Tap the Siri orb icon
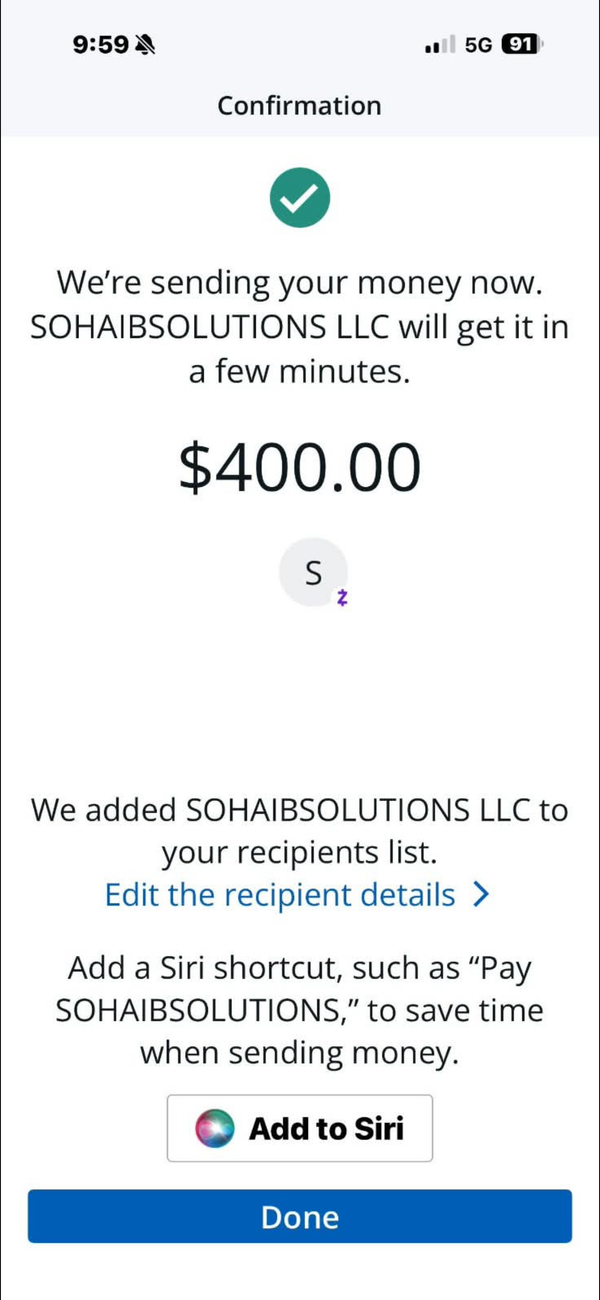 [x=215, y=1128]
